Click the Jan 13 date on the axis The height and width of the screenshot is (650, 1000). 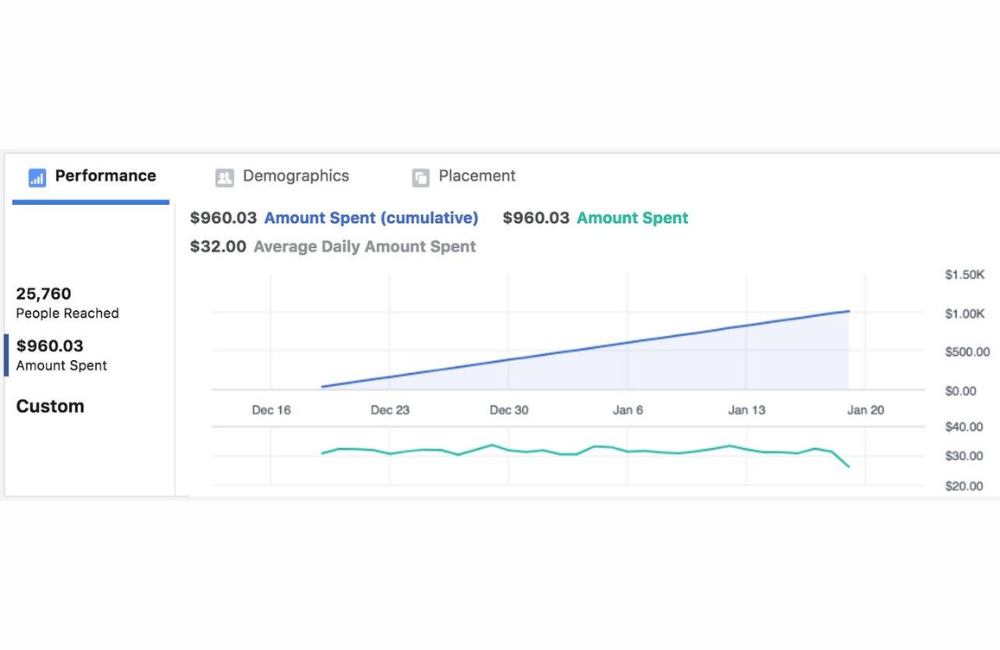pyautogui.click(x=746, y=410)
